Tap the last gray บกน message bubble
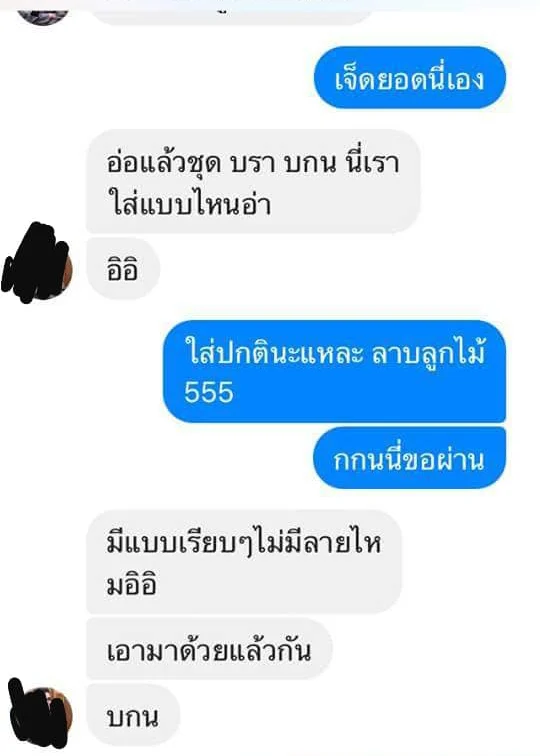540x756 pixels. click(133, 715)
